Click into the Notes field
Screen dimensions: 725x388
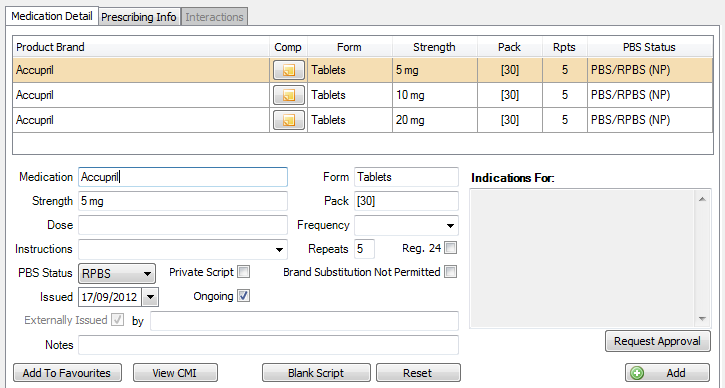pyautogui.click(x=268, y=345)
